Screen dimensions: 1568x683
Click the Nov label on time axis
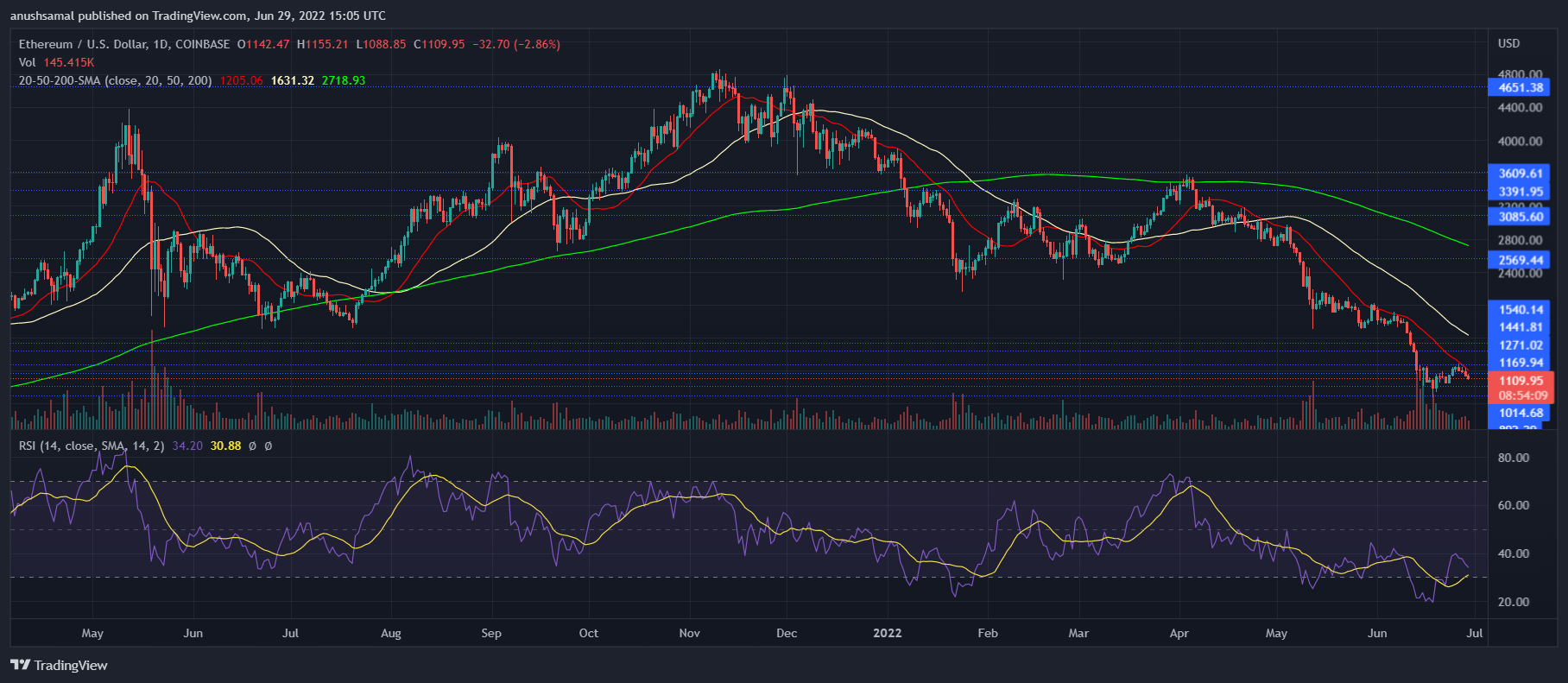[689, 633]
